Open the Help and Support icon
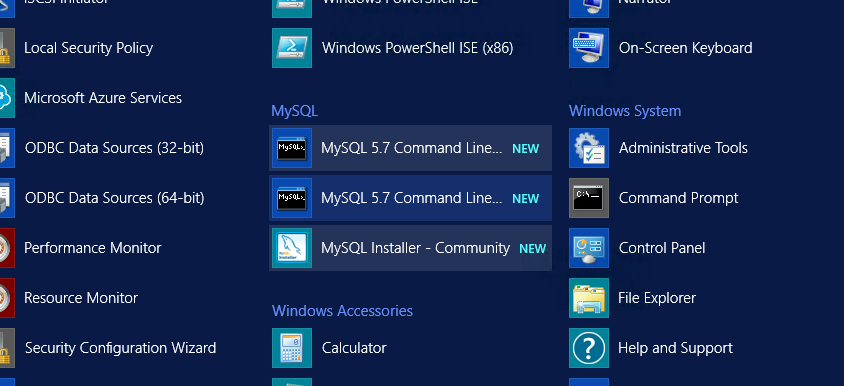 (x=589, y=348)
